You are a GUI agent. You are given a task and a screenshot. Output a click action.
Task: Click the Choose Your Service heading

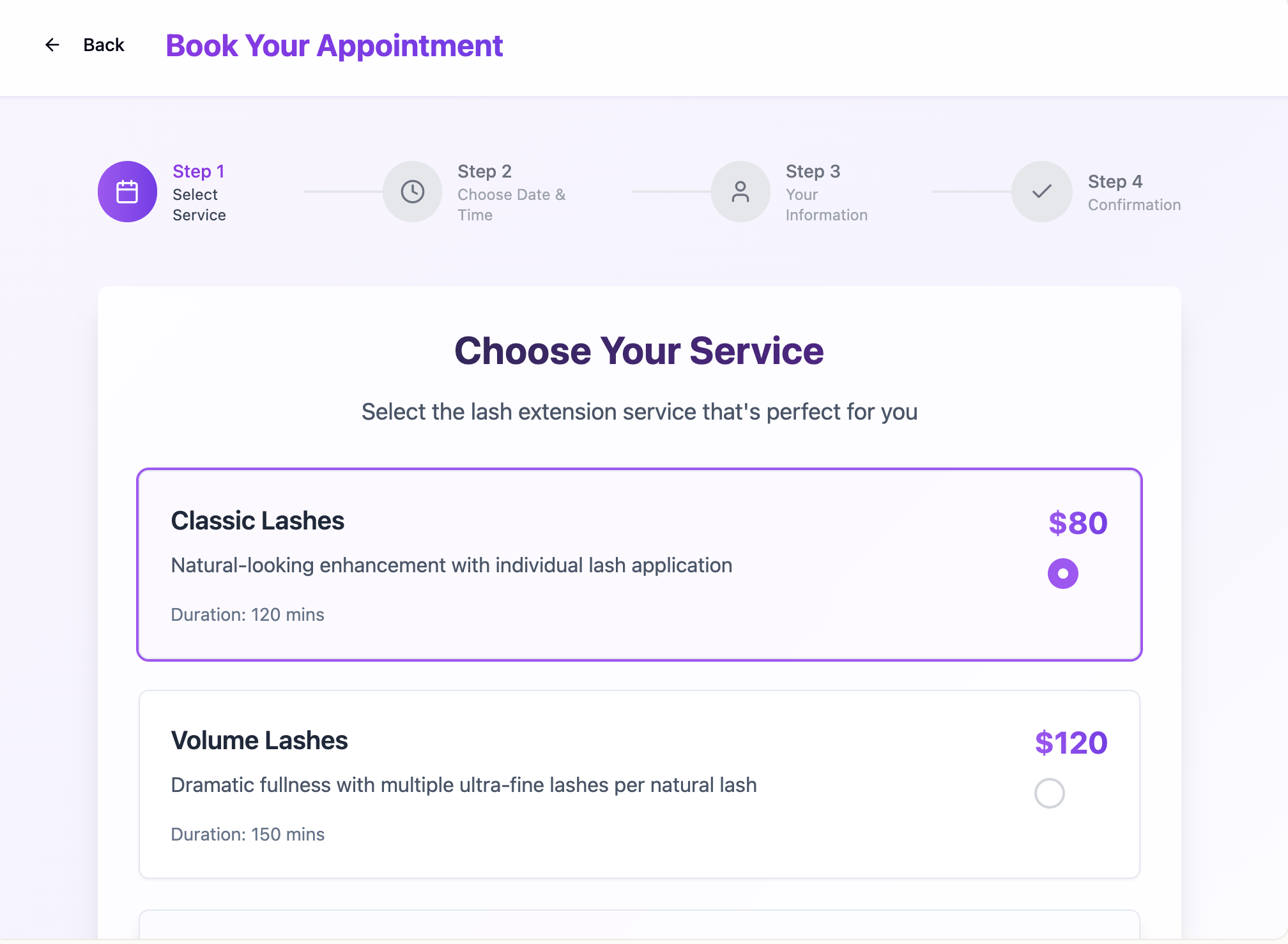[639, 351]
